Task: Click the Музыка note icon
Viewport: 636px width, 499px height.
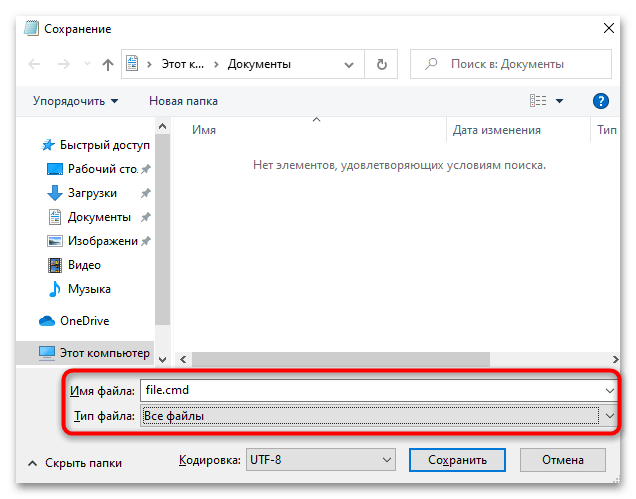Action: coord(54,289)
